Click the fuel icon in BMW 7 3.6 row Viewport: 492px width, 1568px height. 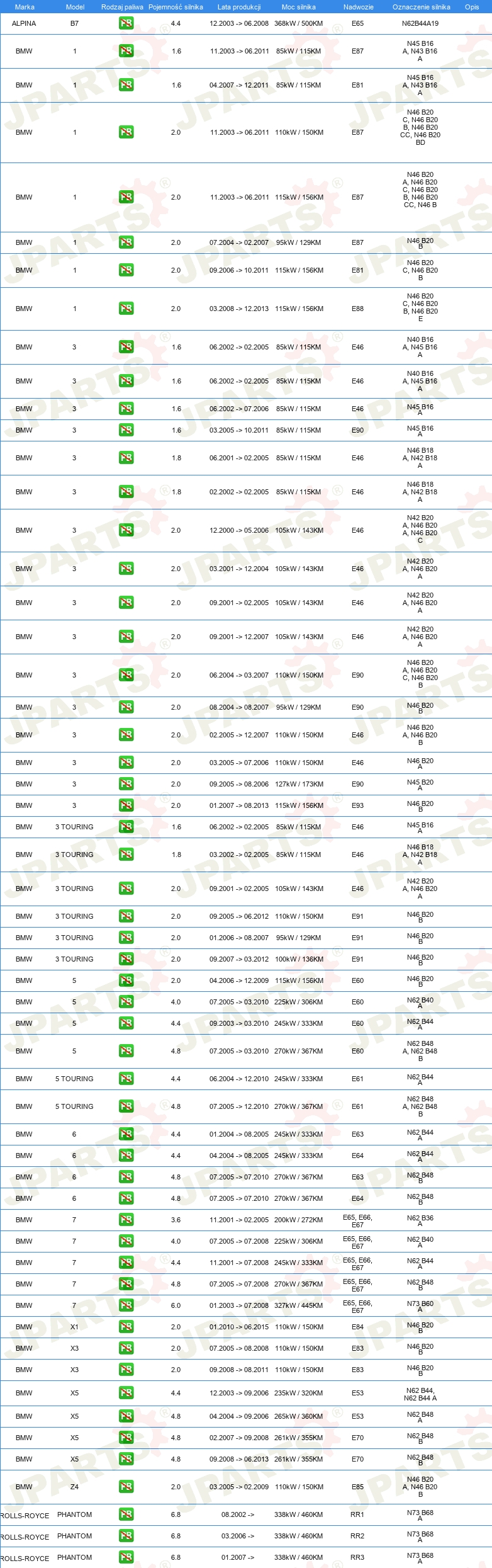pyautogui.click(x=126, y=1220)
